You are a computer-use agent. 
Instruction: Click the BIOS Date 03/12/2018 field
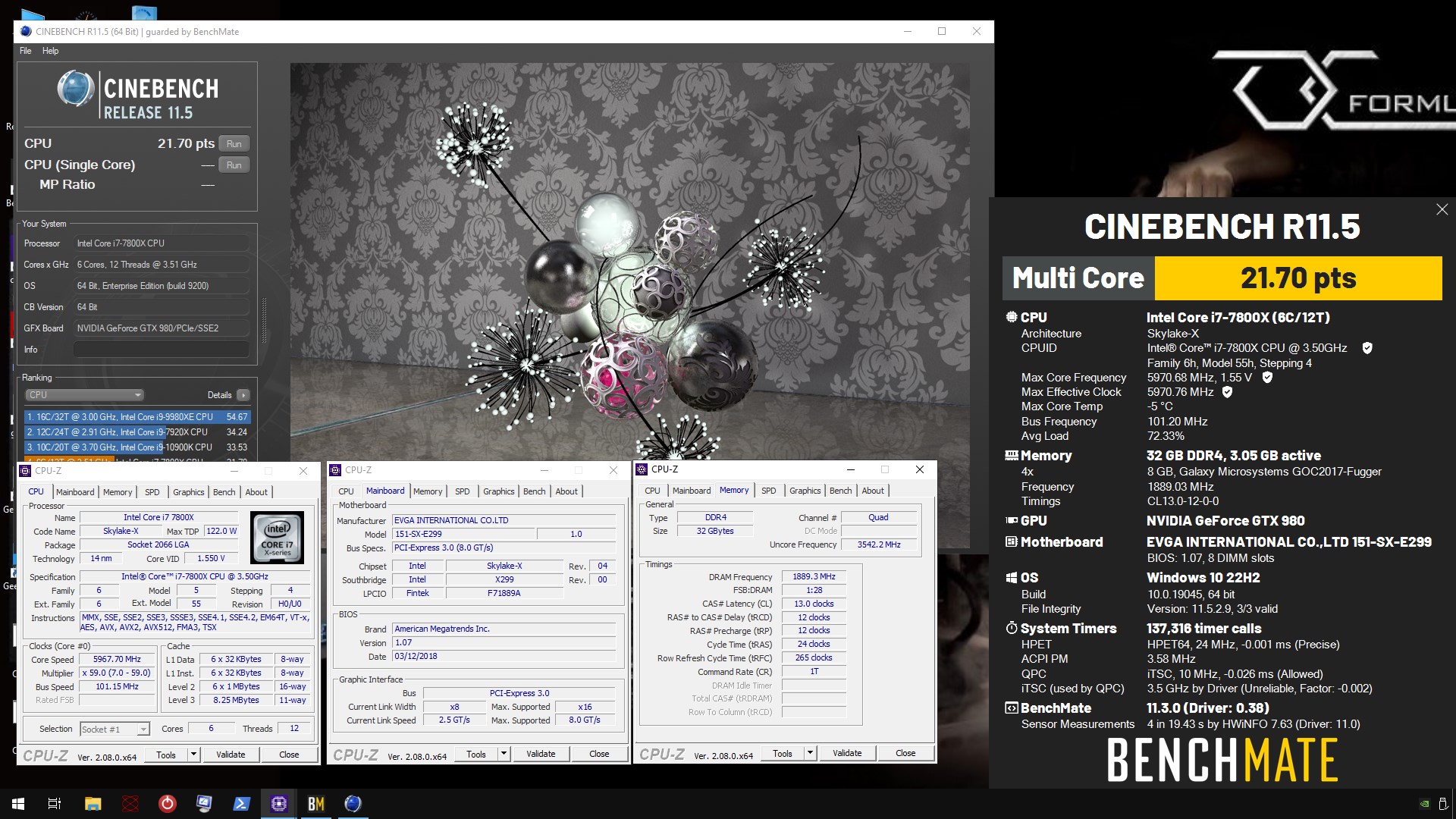coord(504,657)
